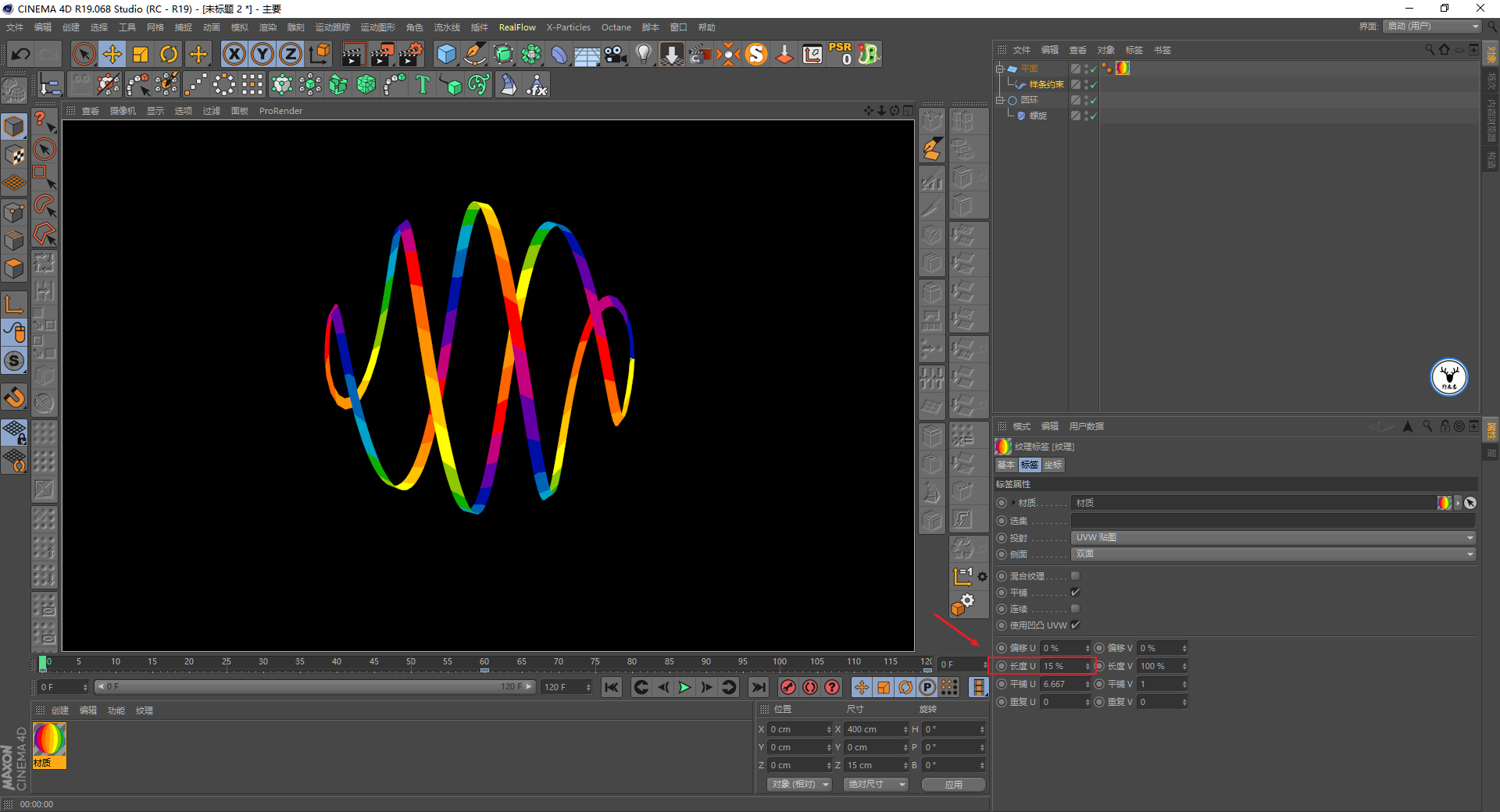Uncheck 平铺 tiling checkbox
The width and height of the screenshot is (1500, 812).
coord(1075,592)
